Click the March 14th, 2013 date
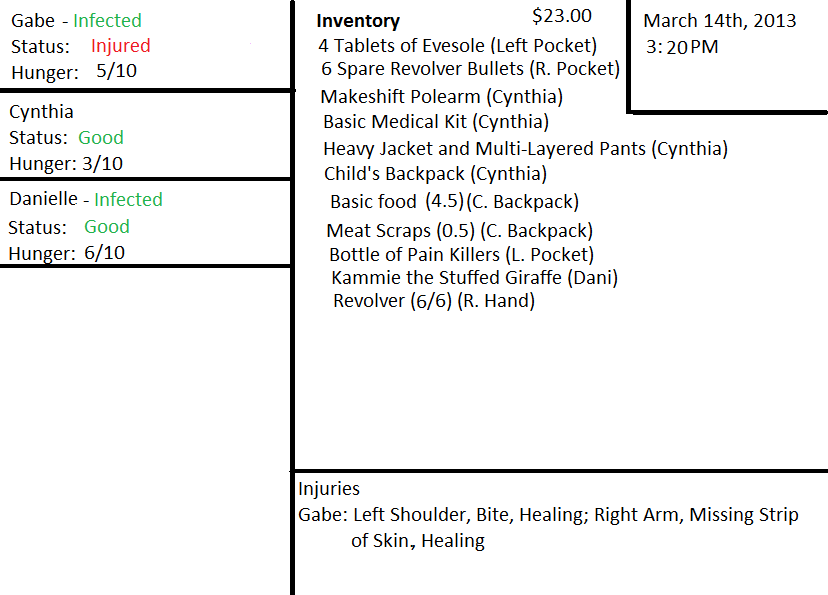The height and width of the screenshot is (595, 828). tap(720, 21)
